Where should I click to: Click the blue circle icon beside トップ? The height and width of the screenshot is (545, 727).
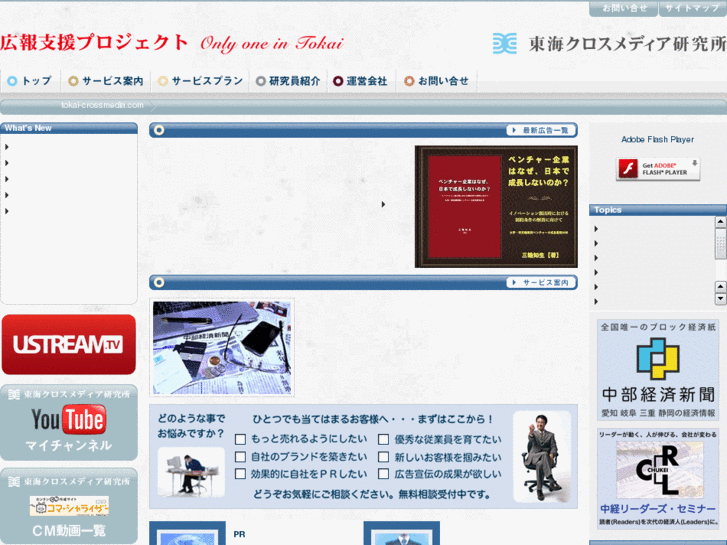pyautogui.click(x=12, y=81)
